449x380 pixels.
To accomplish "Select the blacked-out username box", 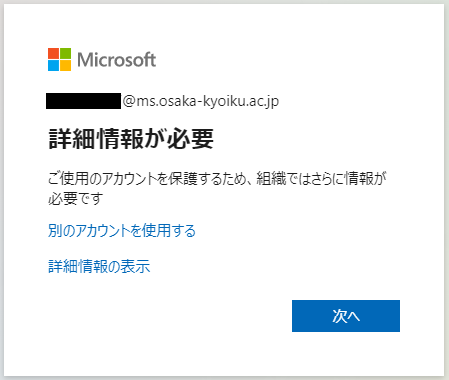I will click(83, 101).
